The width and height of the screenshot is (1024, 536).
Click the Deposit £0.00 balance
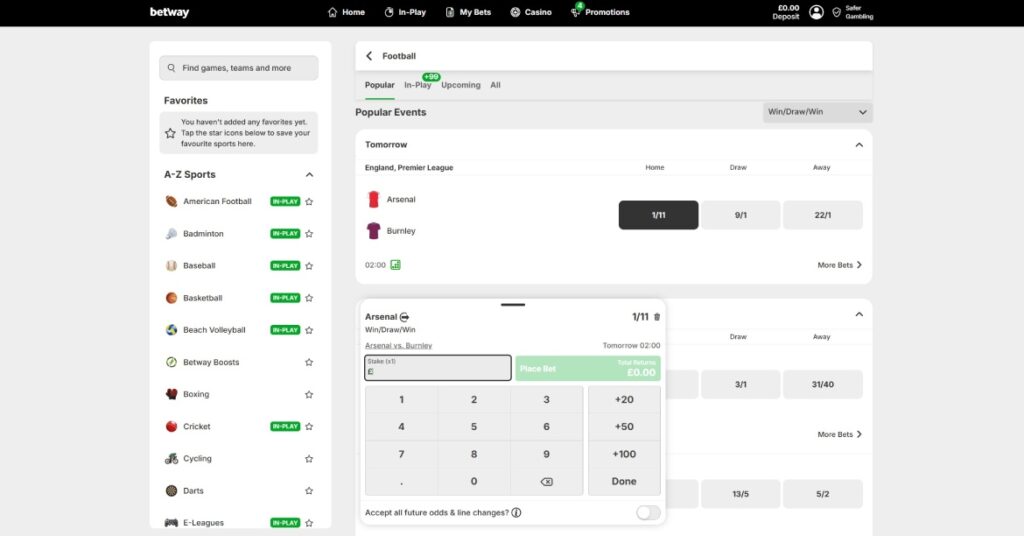tap(786, 12)
